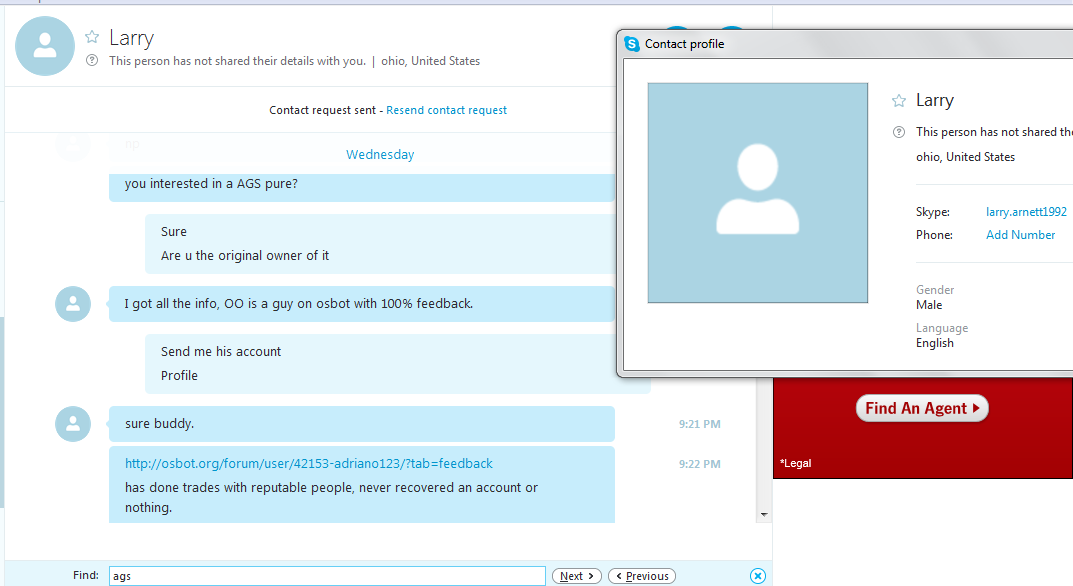Click the 'sure buddy.' message bubble
This screenshot has width=1073, height=586.
(x=361, y=424)
